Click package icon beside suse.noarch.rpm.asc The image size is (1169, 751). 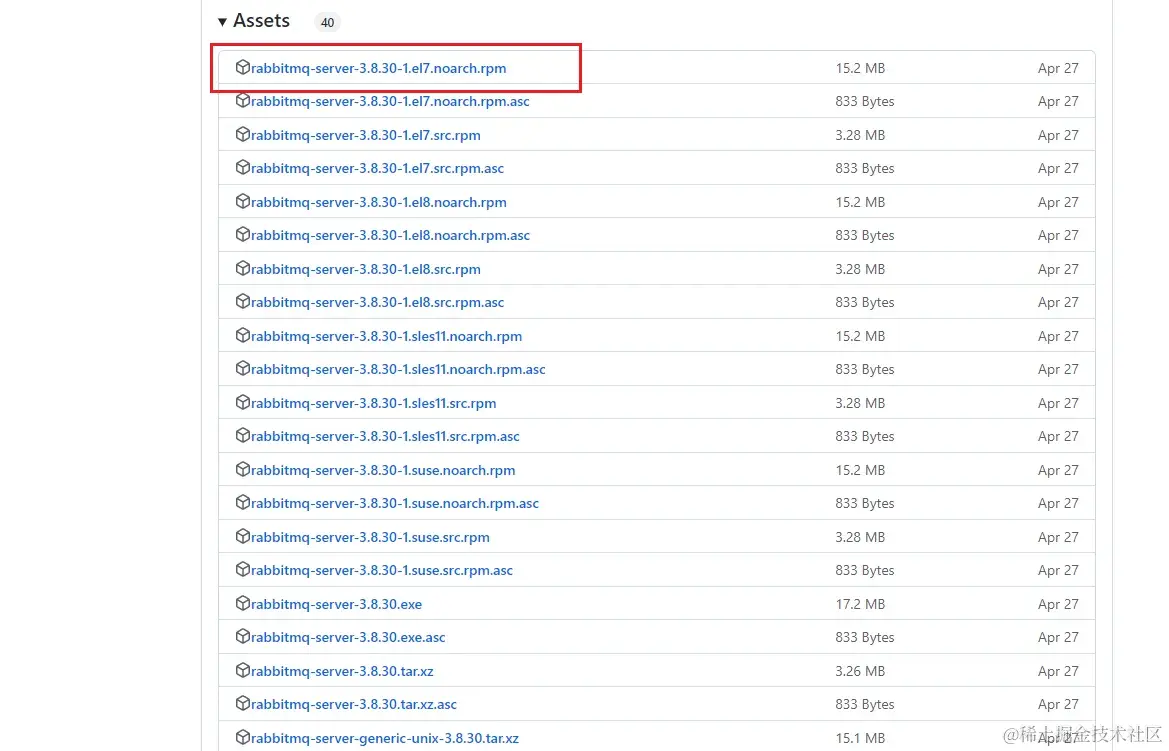pos(242,503)
